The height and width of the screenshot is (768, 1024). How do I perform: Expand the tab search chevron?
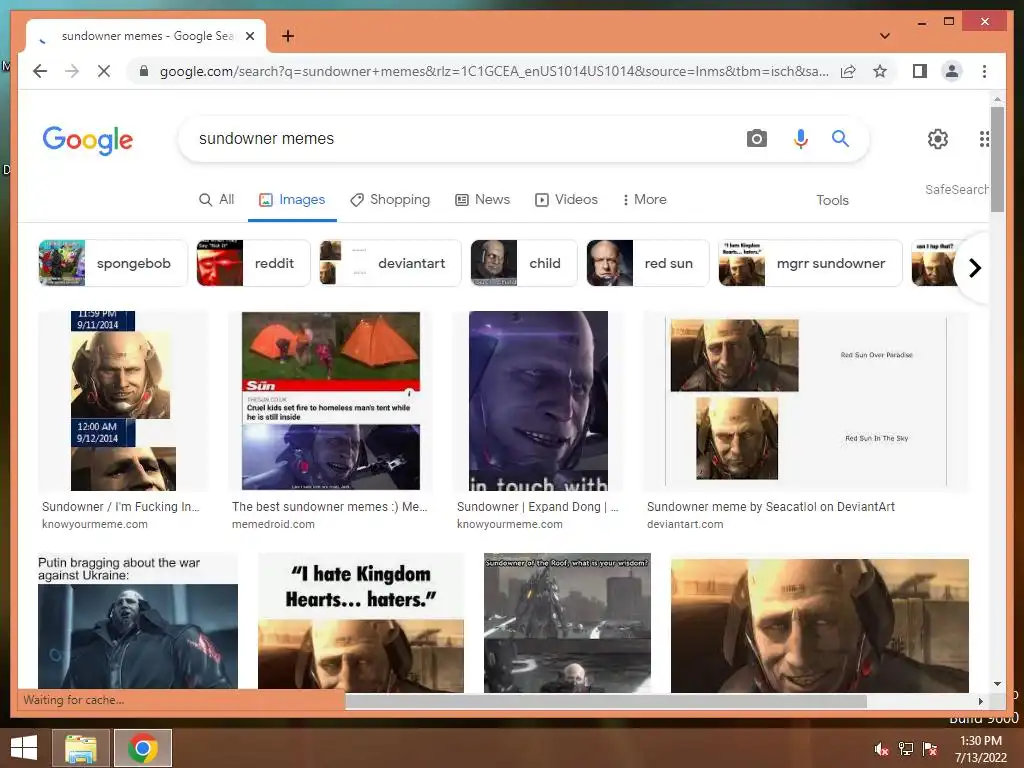pos(884,36)
